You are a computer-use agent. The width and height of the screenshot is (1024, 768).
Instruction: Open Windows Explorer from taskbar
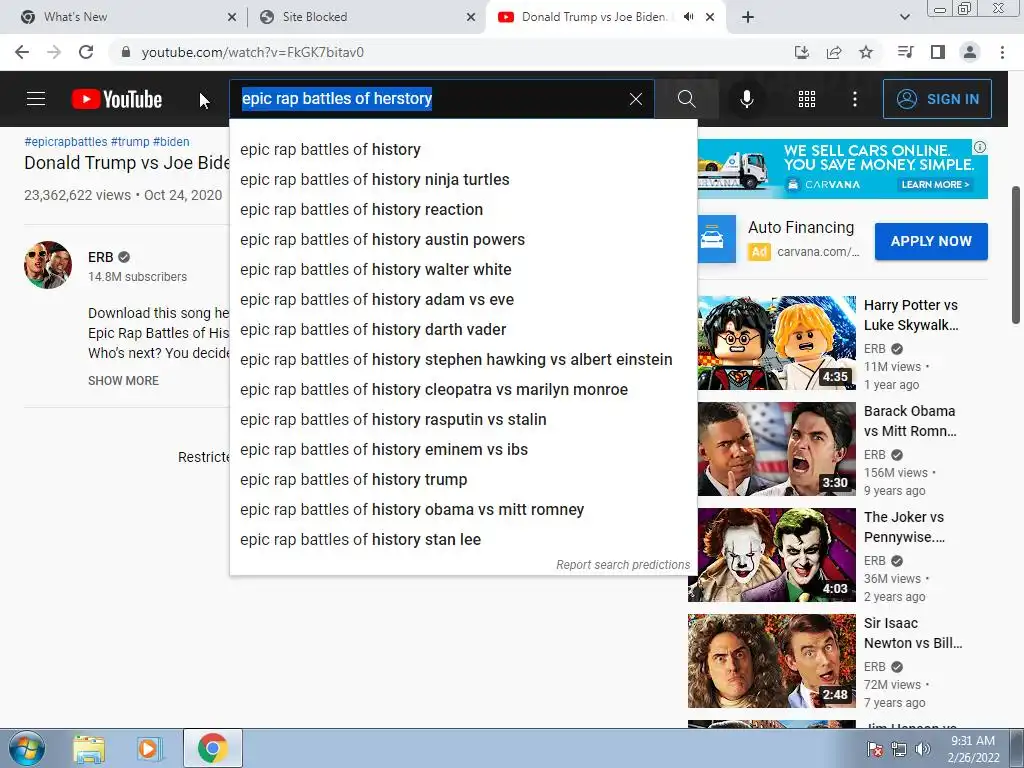click(89, 749)
